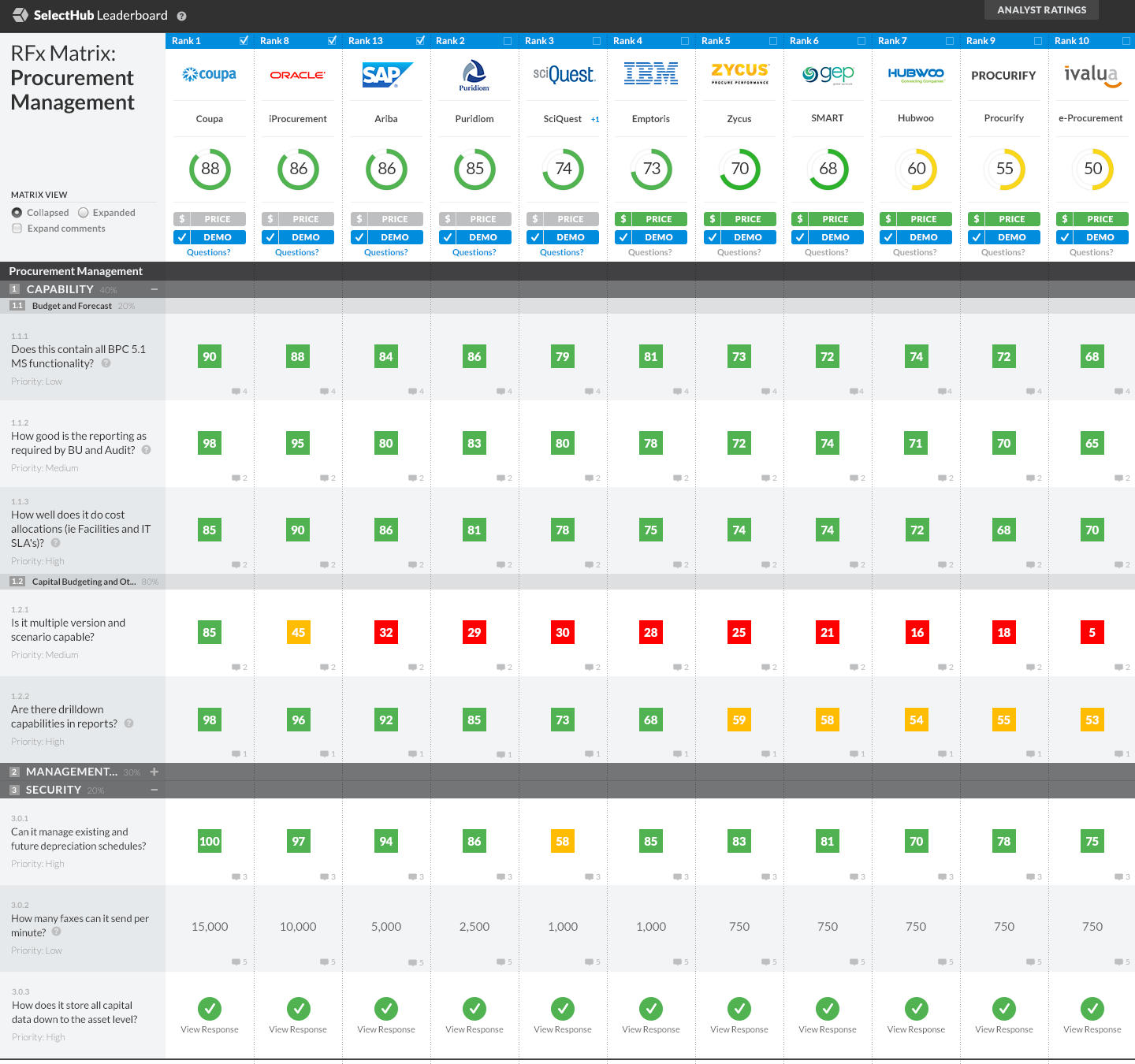1135x1064 pixels.
Task: Open help icon for drilldown capabilities question
Action: [x=128, y=724]
